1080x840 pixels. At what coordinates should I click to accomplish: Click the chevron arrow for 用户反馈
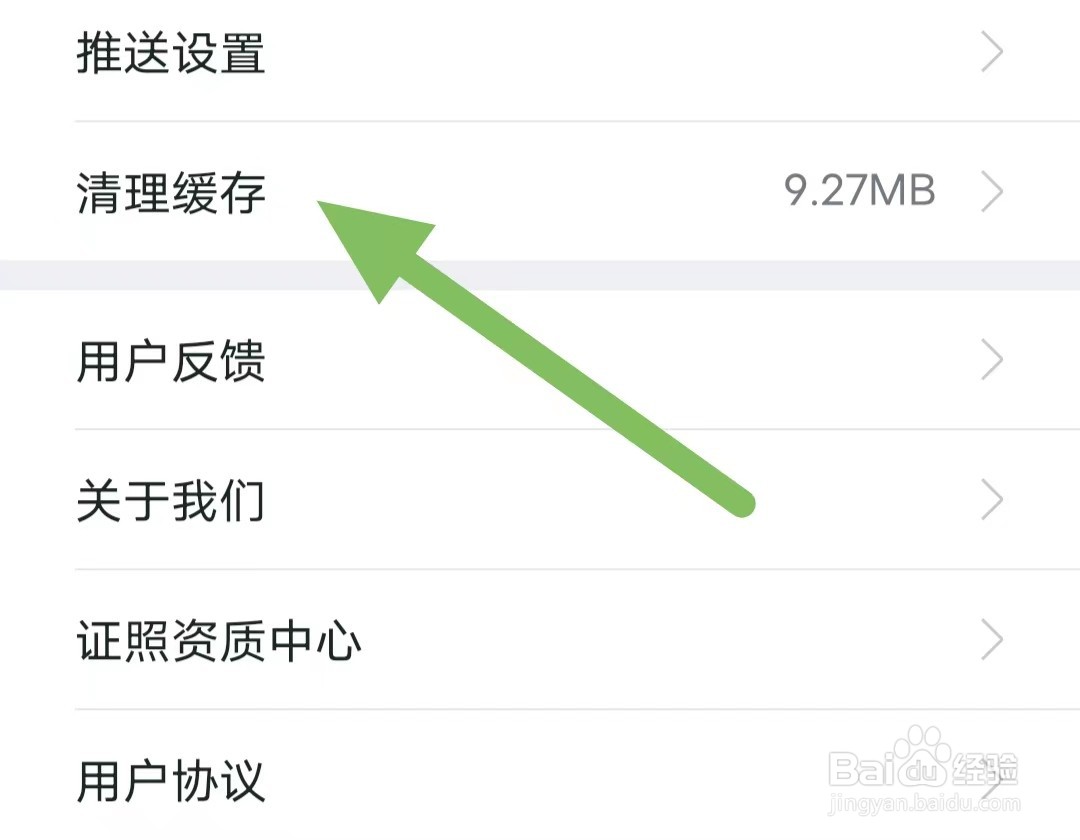pyautogui.click(x=992, y=359)
